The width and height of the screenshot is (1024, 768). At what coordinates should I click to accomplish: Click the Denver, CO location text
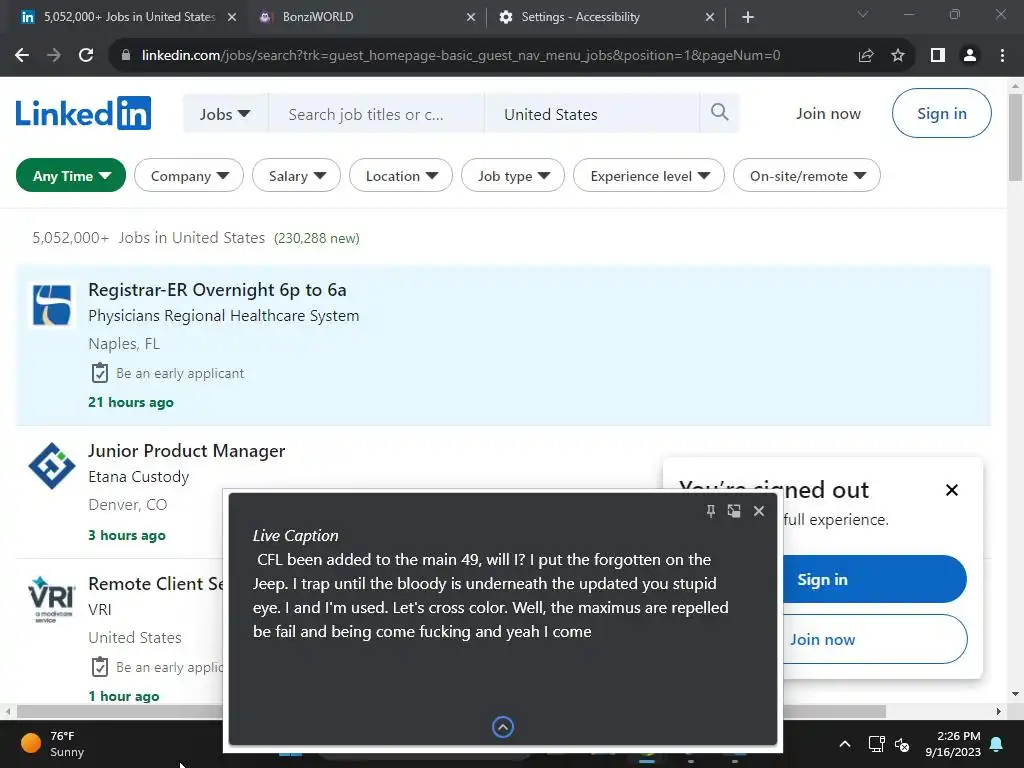pyautogui.click(x=127, y=505)
